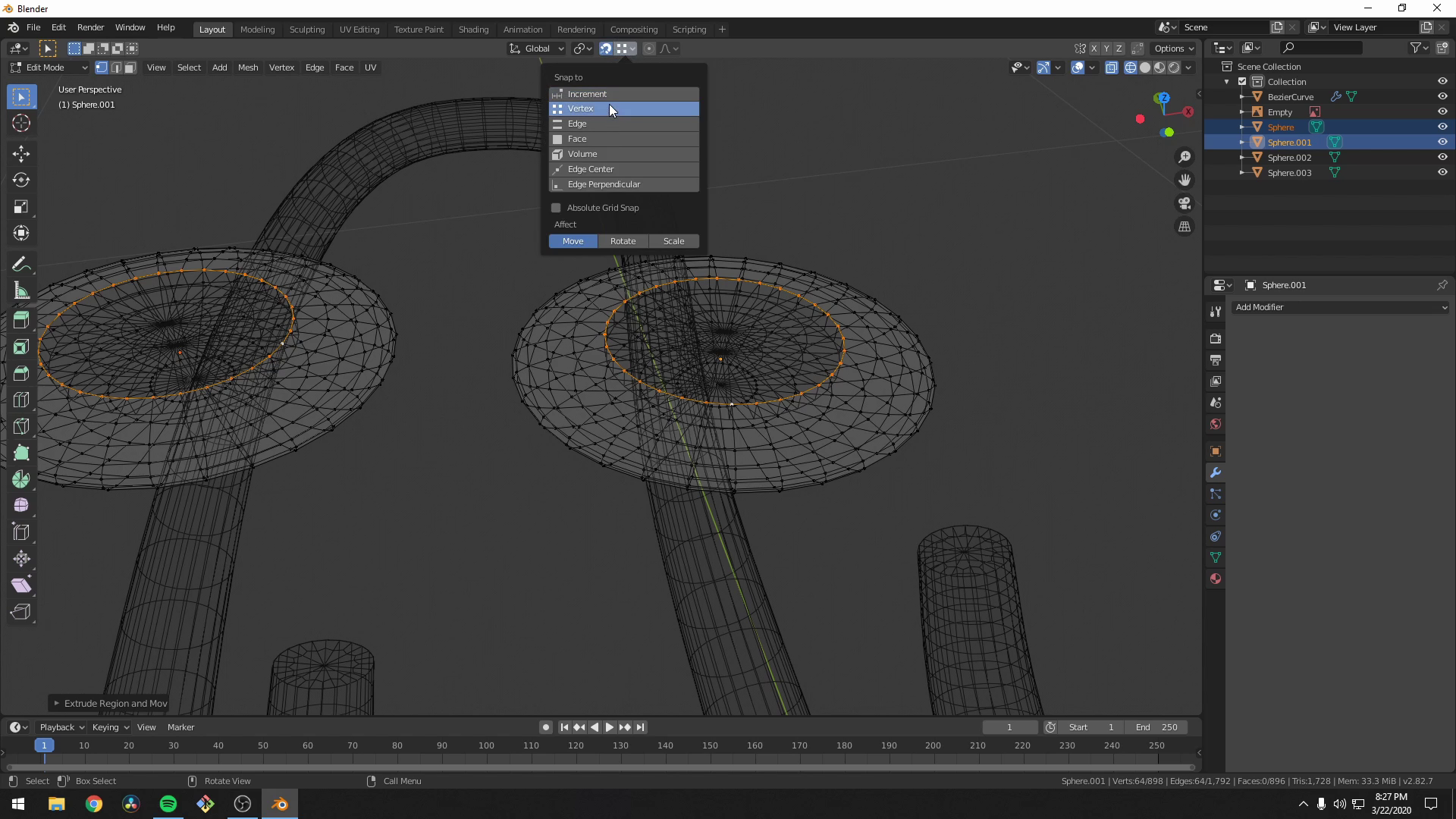Screen dimensions: 1456x819
Task: Select the Spin tool
Action: click(x=21, y=480)
